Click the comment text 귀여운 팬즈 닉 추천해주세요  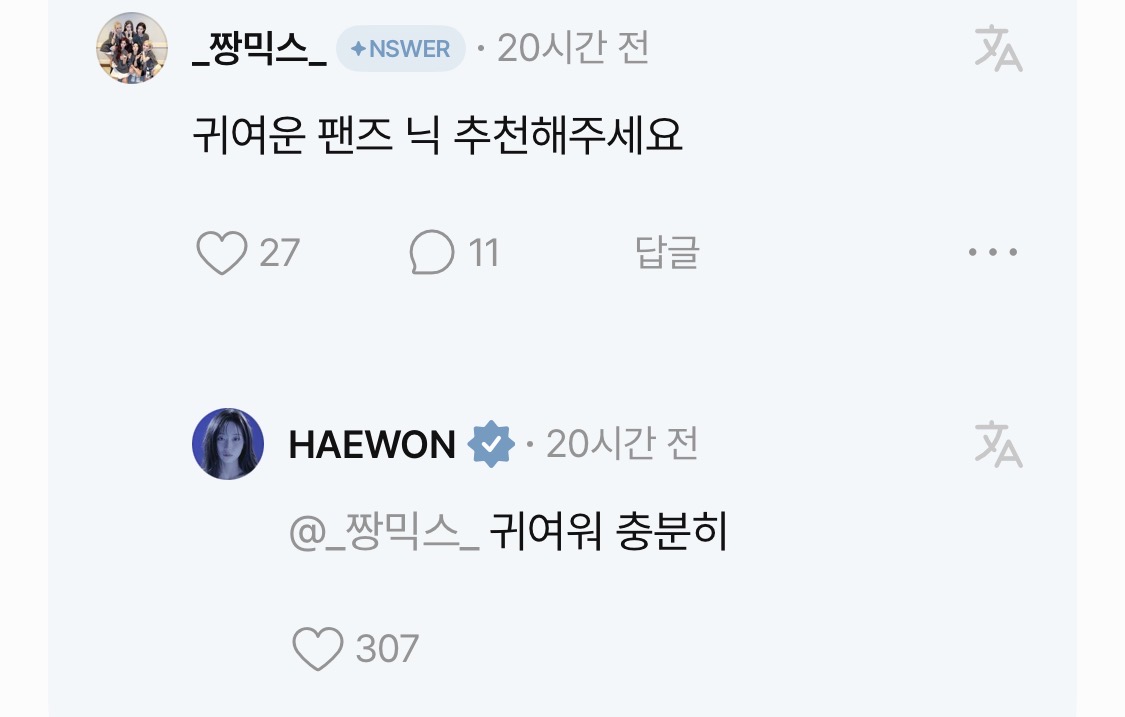[438, 135]
